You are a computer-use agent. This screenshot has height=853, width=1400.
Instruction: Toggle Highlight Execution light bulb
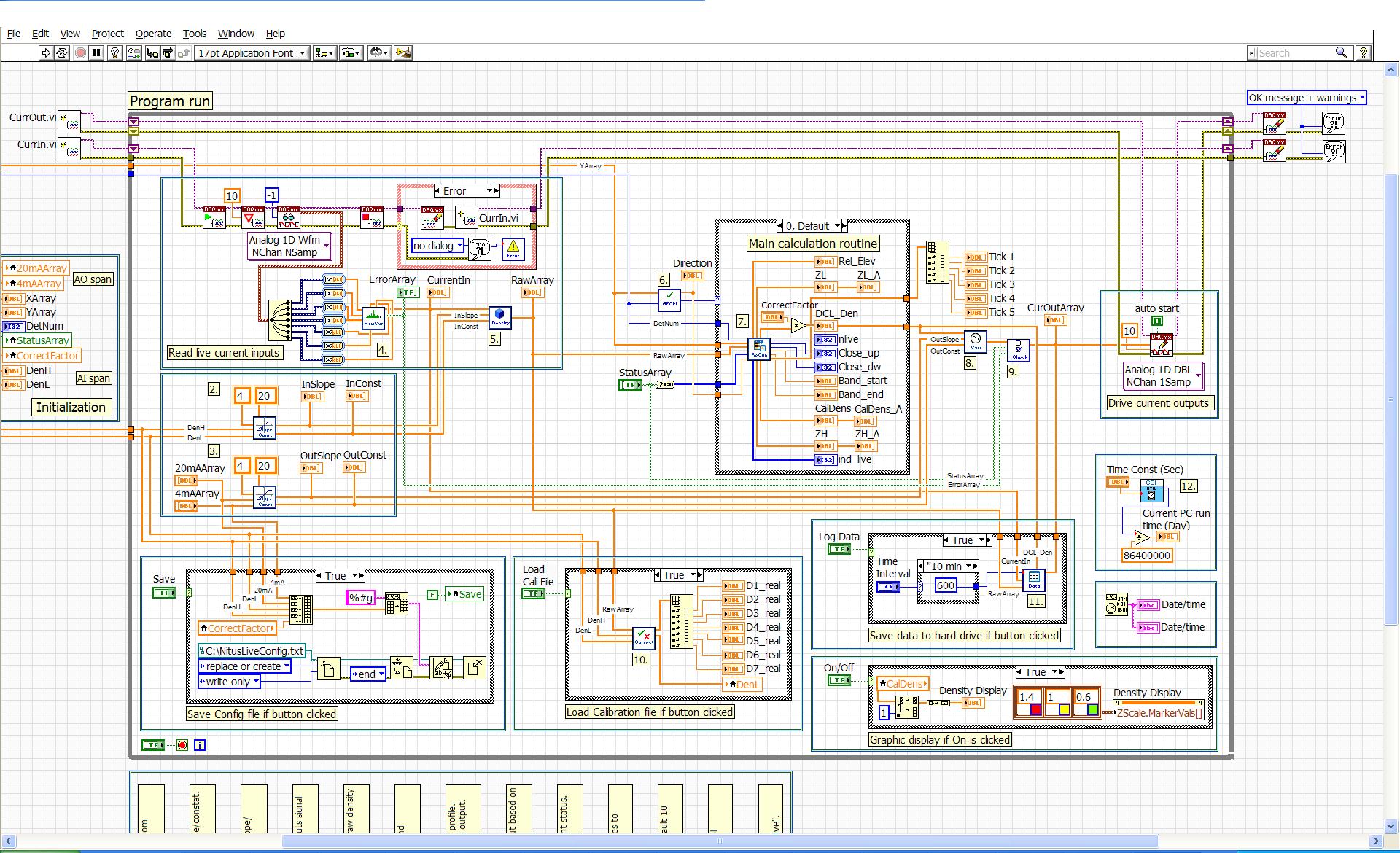pyautogui.click(x=114, y=52)
